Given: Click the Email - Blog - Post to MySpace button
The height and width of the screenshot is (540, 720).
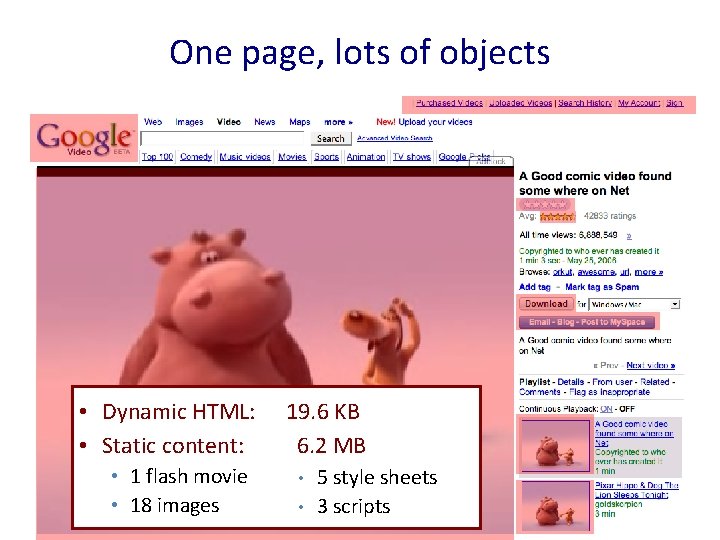Looking at the screenshot, I should pos(587,322).
